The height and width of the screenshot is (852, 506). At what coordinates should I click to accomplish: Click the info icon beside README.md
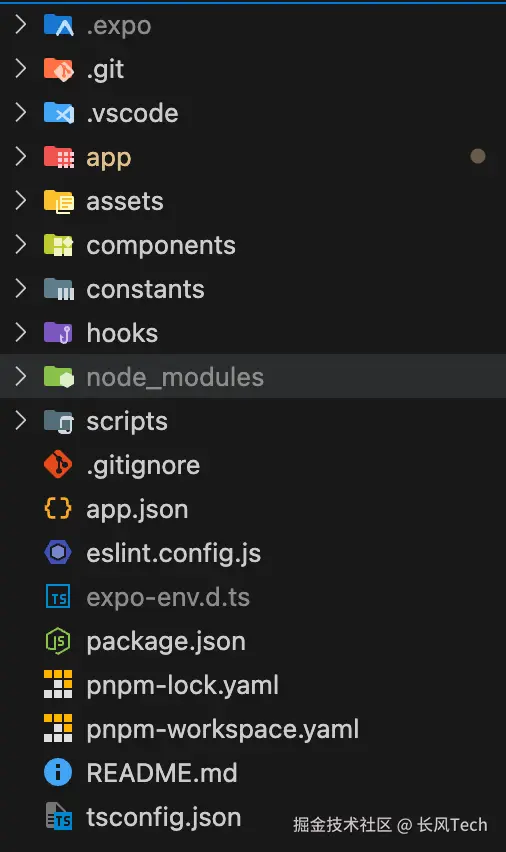point(58,772)
